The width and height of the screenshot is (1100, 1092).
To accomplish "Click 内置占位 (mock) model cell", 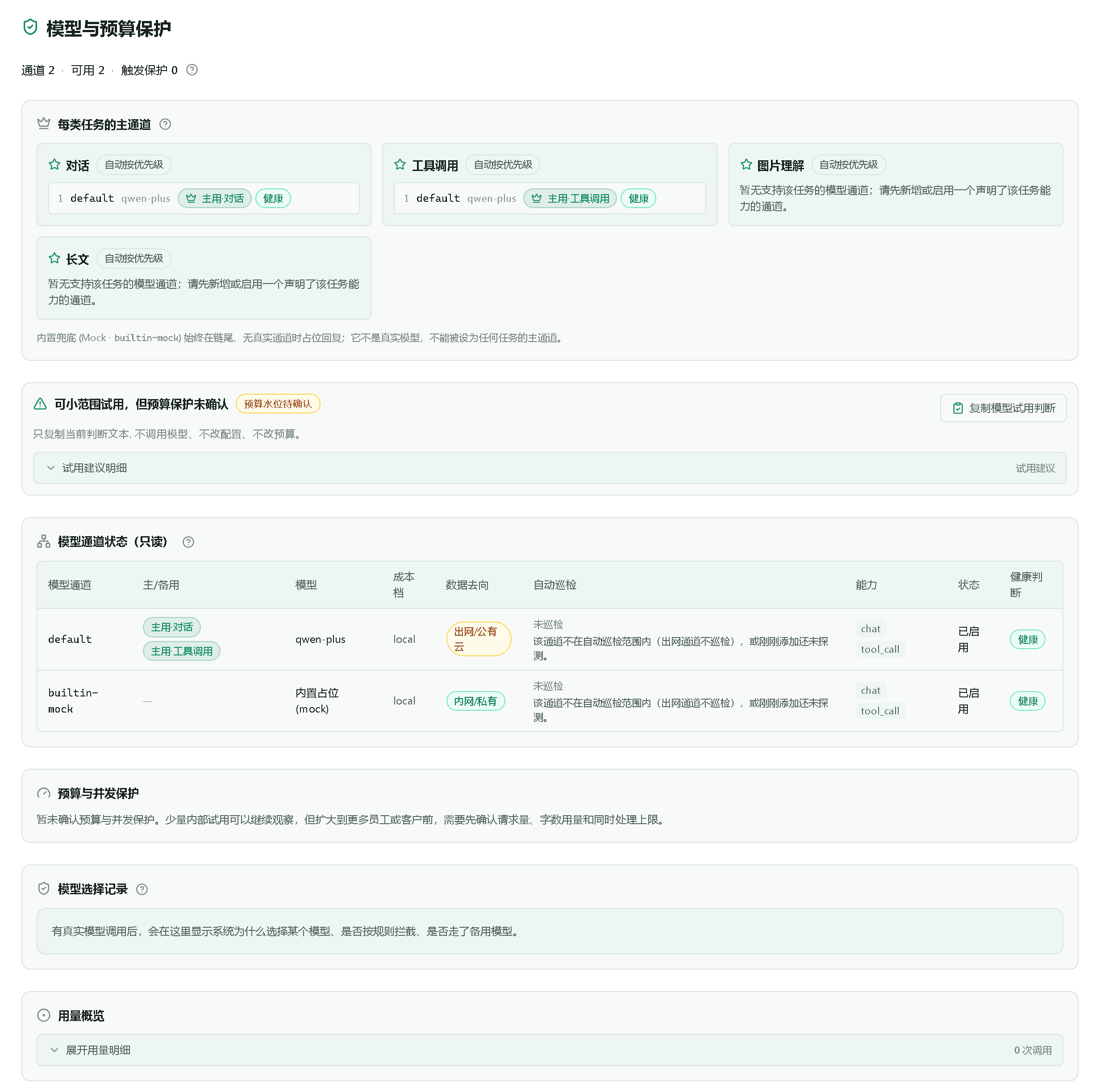I will 317,701.
